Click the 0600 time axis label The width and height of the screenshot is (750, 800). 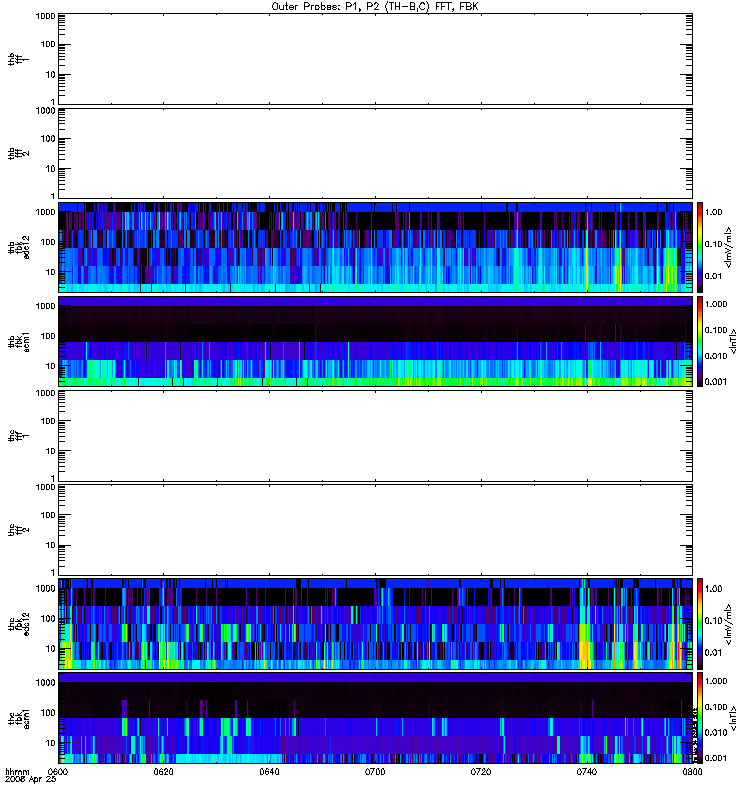[58, 772]
